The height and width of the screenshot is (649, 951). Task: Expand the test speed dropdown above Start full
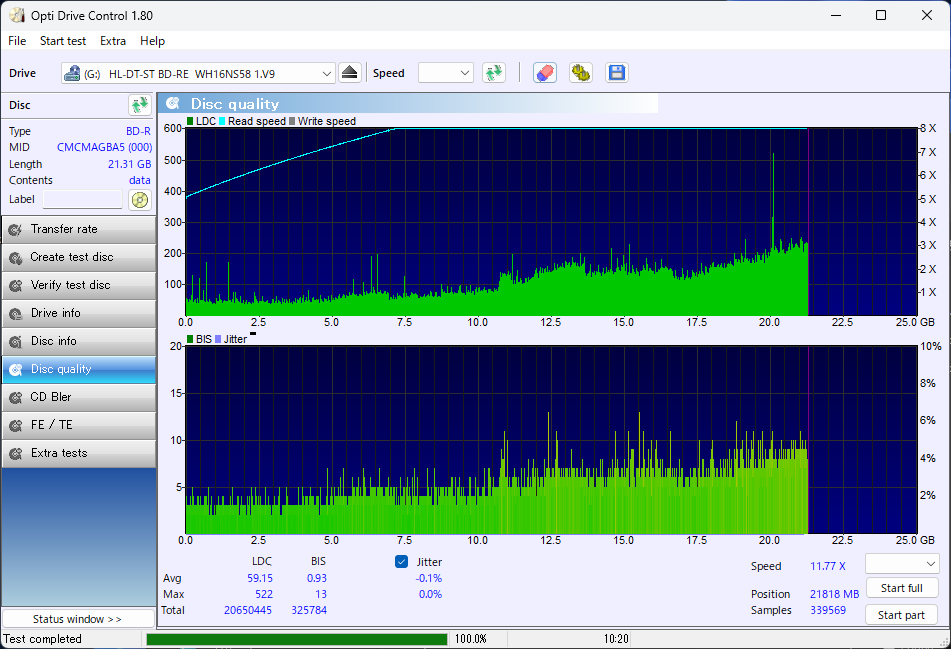tap(902, 563)
